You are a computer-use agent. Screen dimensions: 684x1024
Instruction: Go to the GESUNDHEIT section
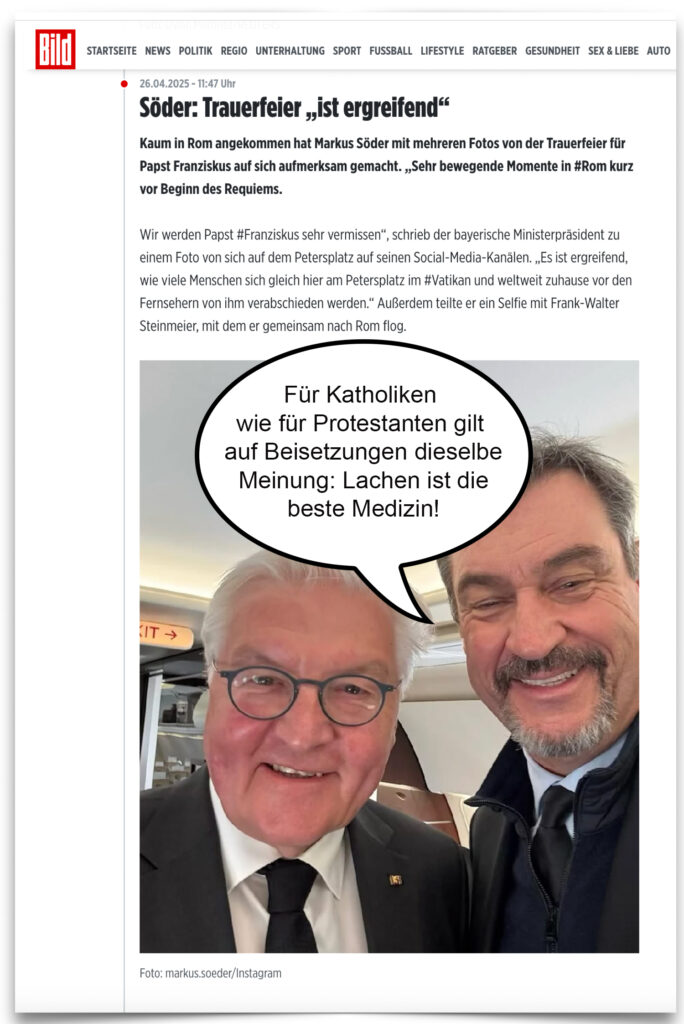tap(553, 51)
